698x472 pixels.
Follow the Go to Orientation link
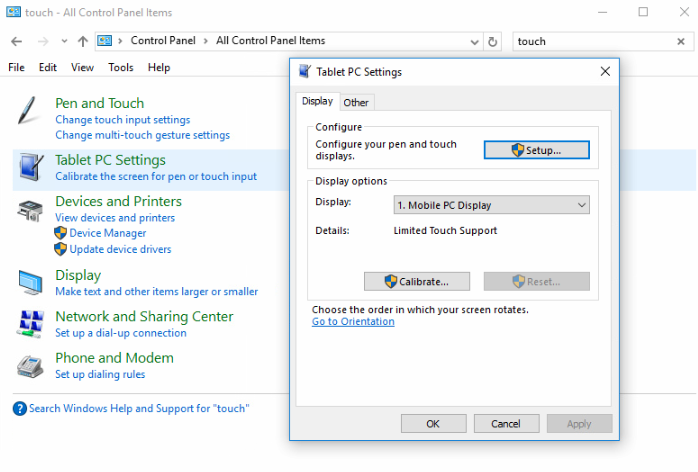(353, 322)
